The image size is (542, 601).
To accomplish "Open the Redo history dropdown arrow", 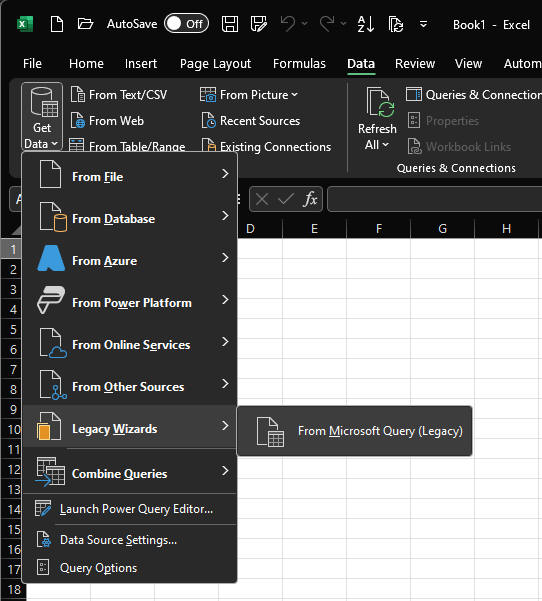I will click(343, 24).
